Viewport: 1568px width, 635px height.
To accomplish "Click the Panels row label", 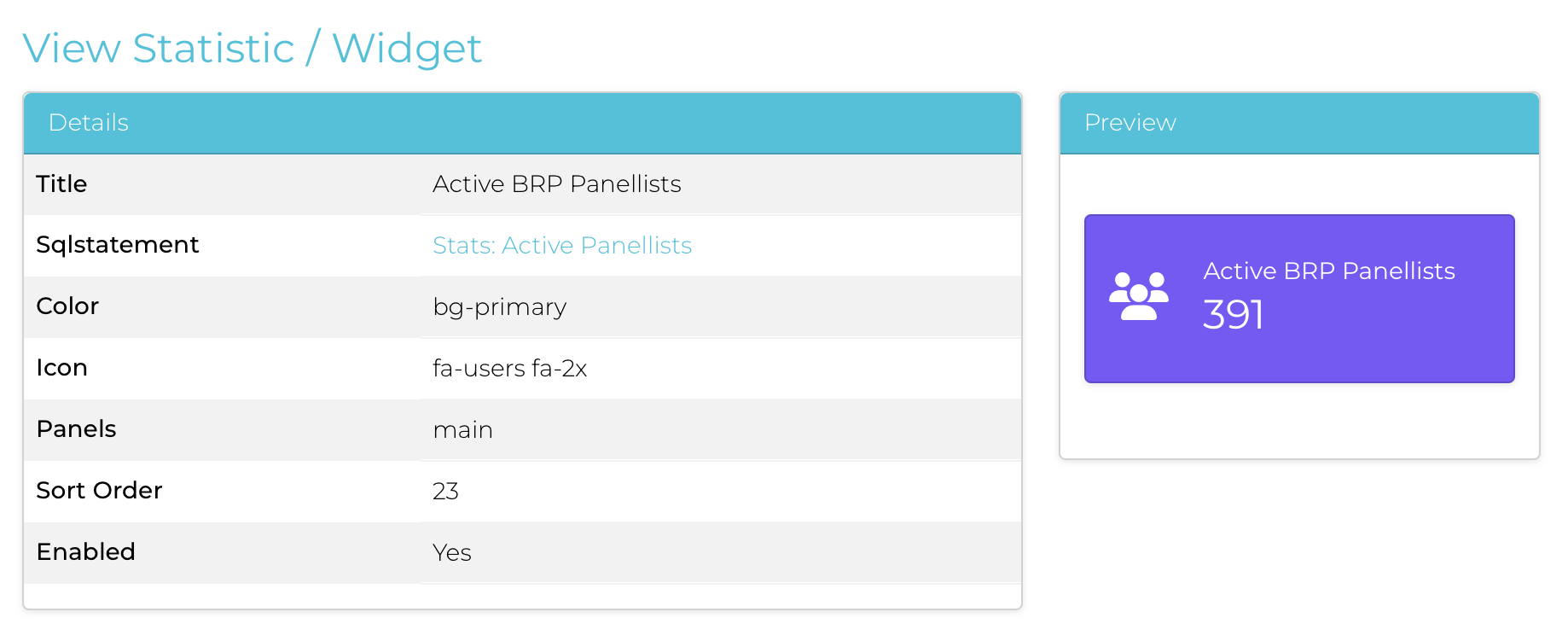I will point(76,429).
